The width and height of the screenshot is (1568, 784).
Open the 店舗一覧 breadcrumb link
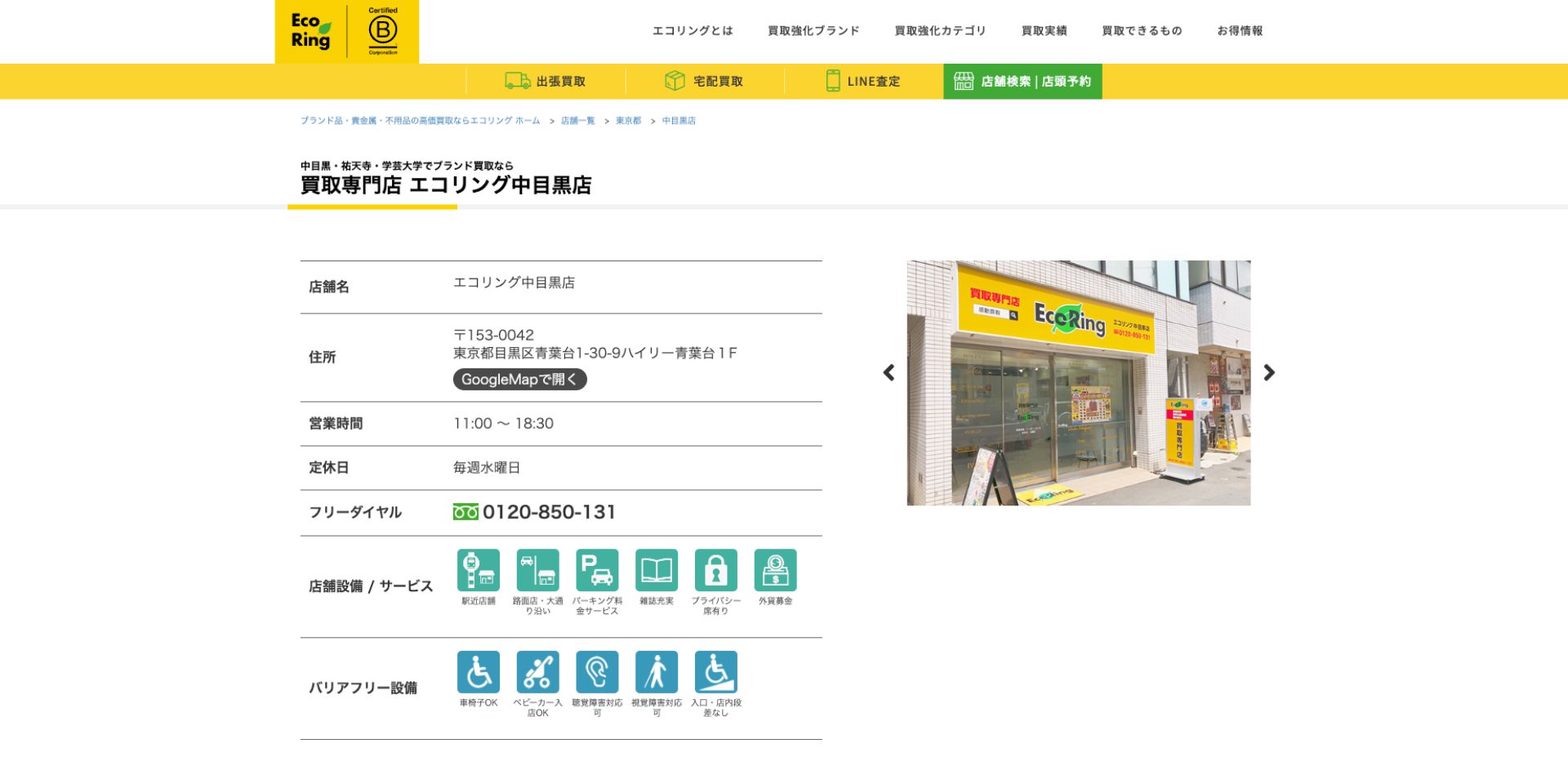[x=577, y=121]
